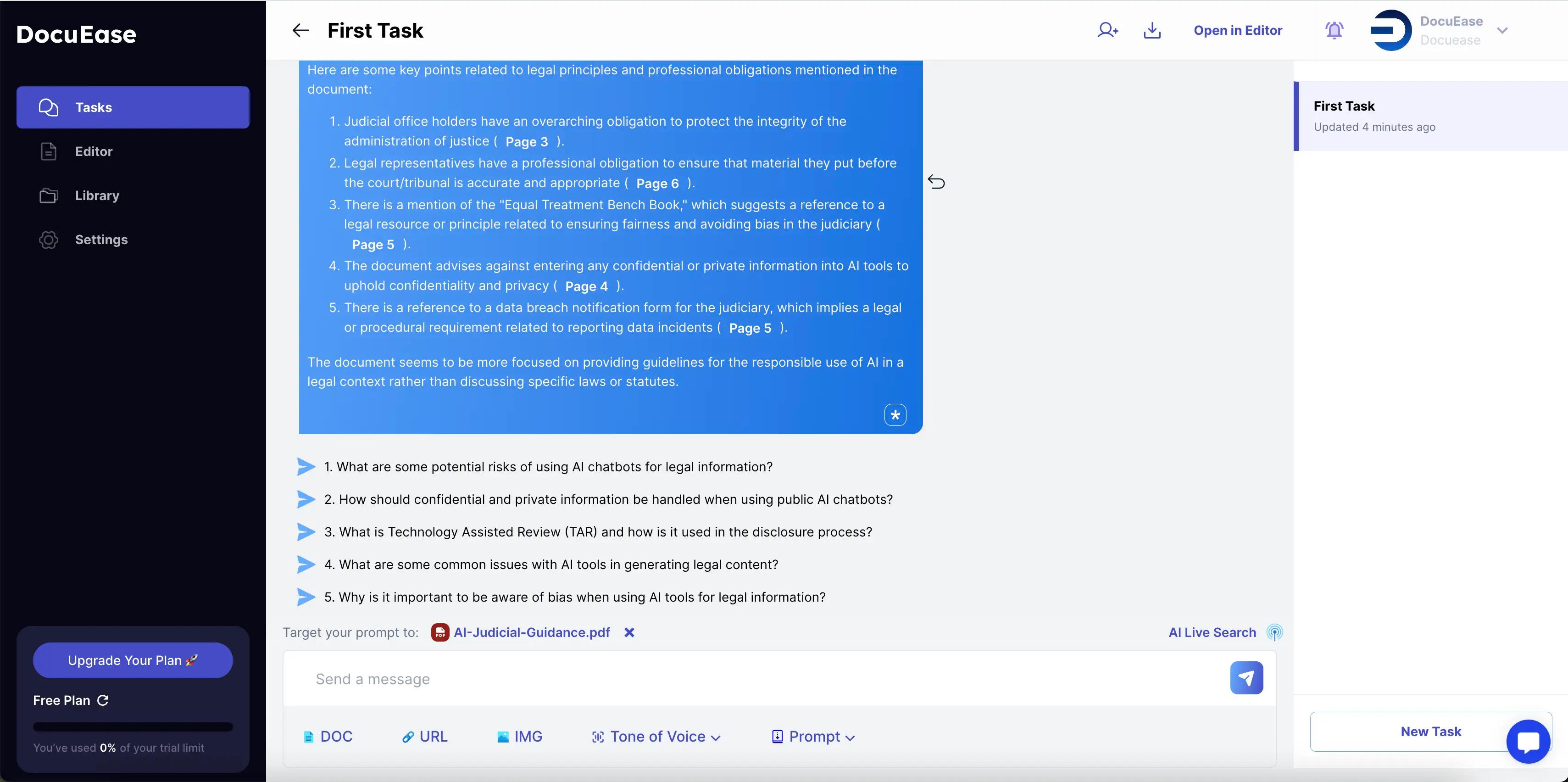Select question 5 about bias awareness
The image size is (1568, 782).
point(575,597)
